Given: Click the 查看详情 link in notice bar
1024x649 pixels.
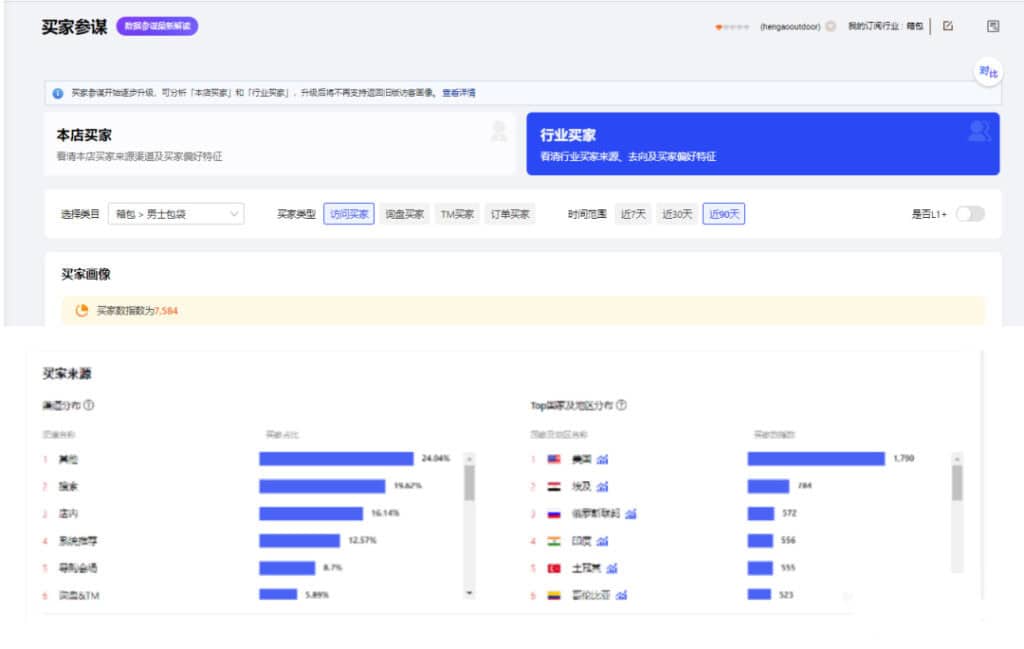Looking at the screenshot, I should click(459, 93).
